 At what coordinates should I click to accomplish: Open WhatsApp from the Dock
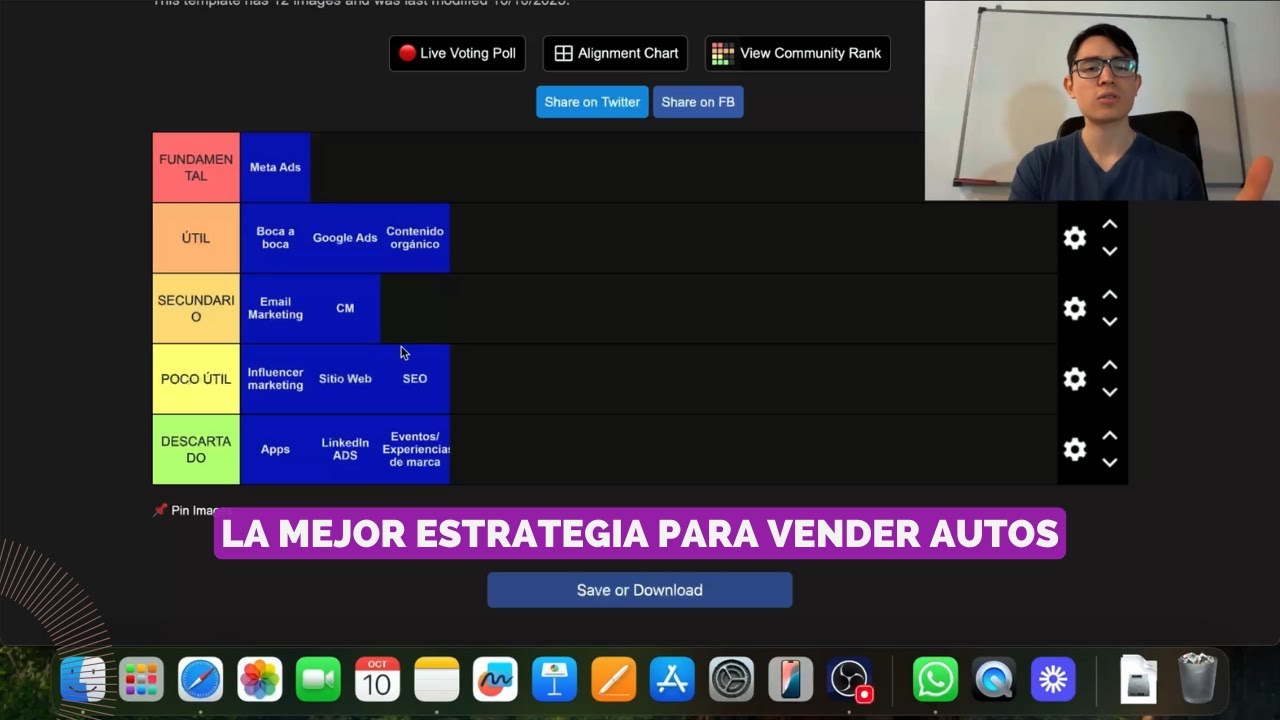point(935,680)
